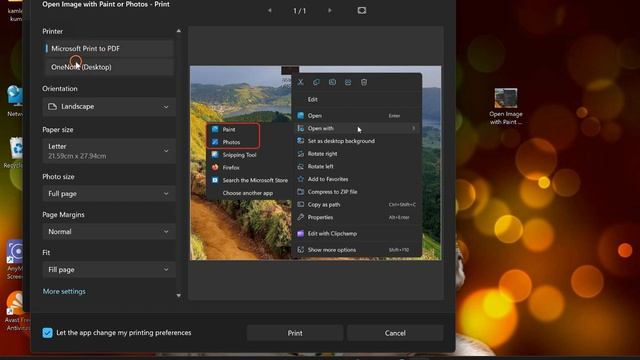640x360 pixels.
Task: Select the Recycle Bin desktop icon
Action: click(x=15, y=153)
